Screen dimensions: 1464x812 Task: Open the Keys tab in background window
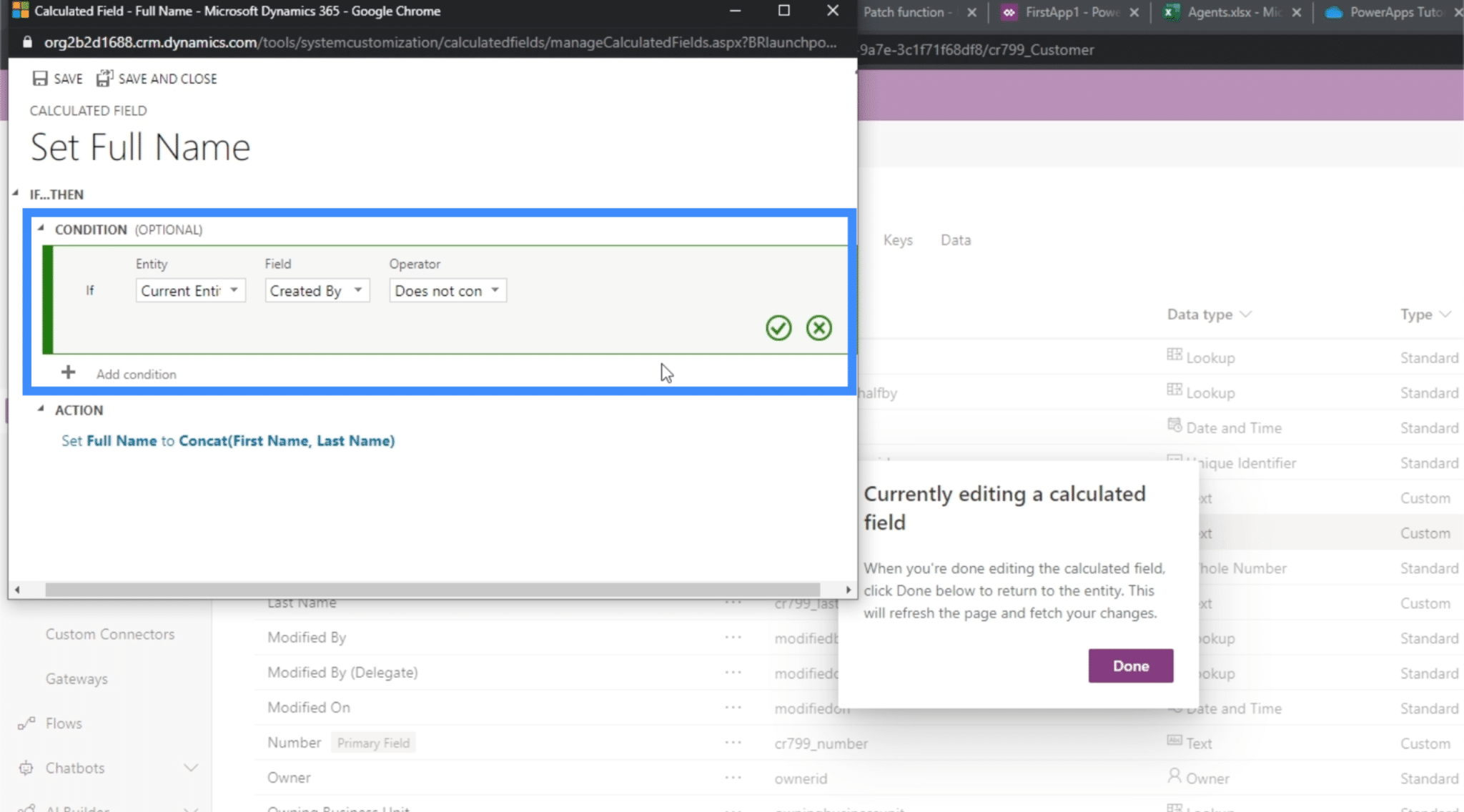click(898, 240)
